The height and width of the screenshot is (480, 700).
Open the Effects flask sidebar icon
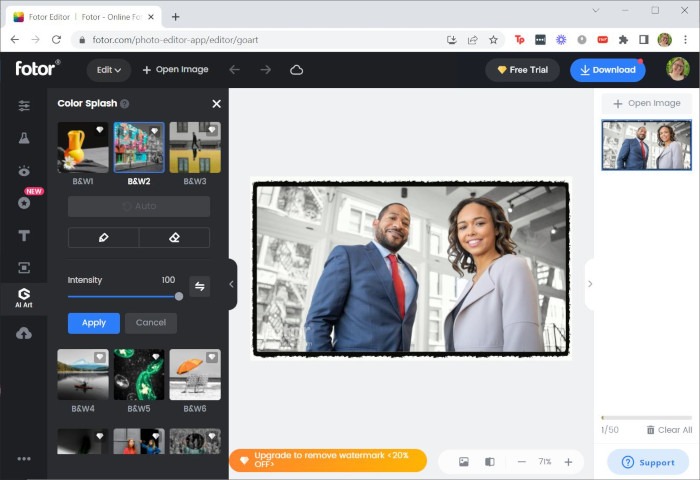click(24, 138)
